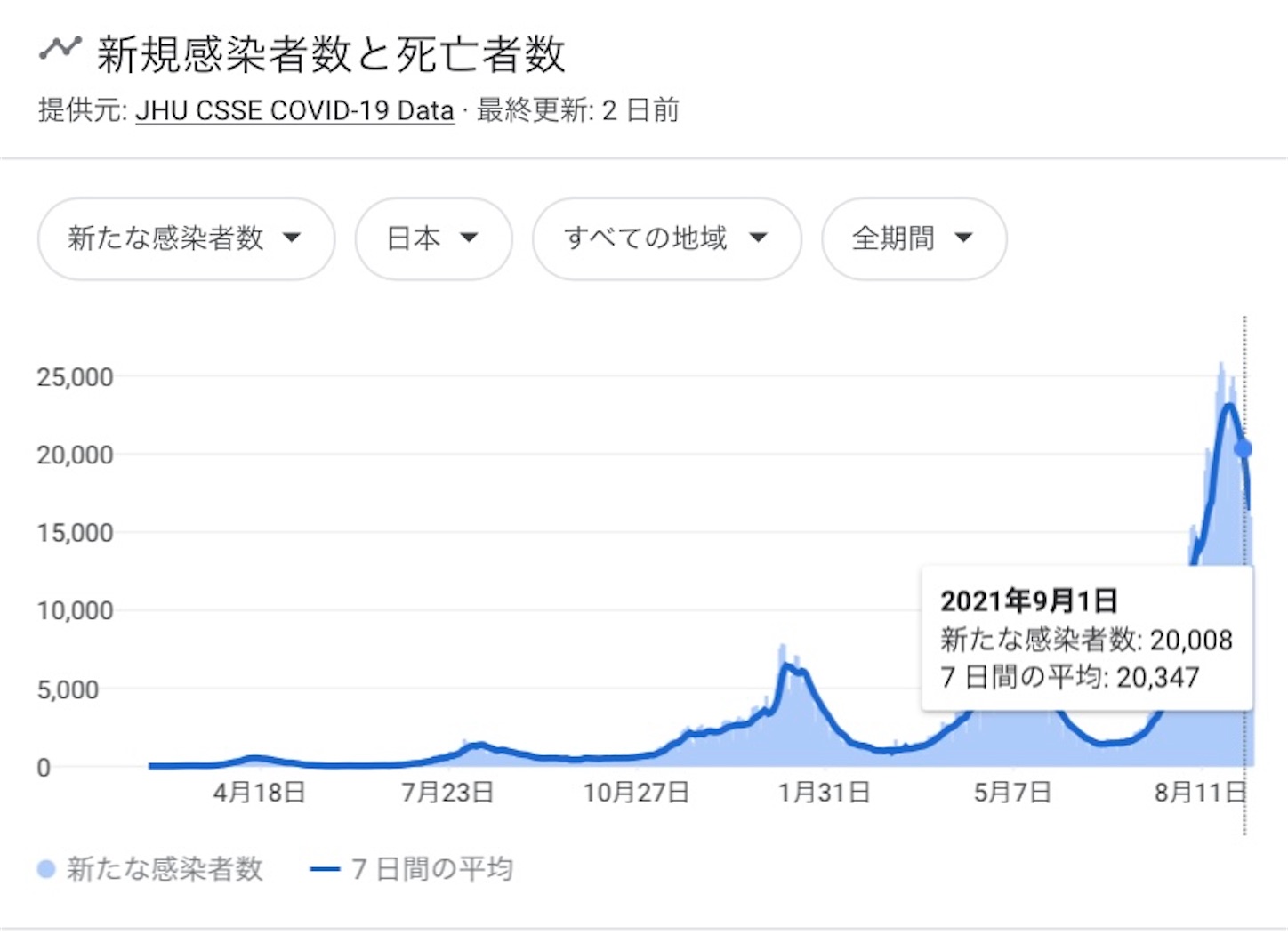Open the 日本 country dropdown
The image size is (1288, 943).
pyautogui.click(x=433, y=238)
